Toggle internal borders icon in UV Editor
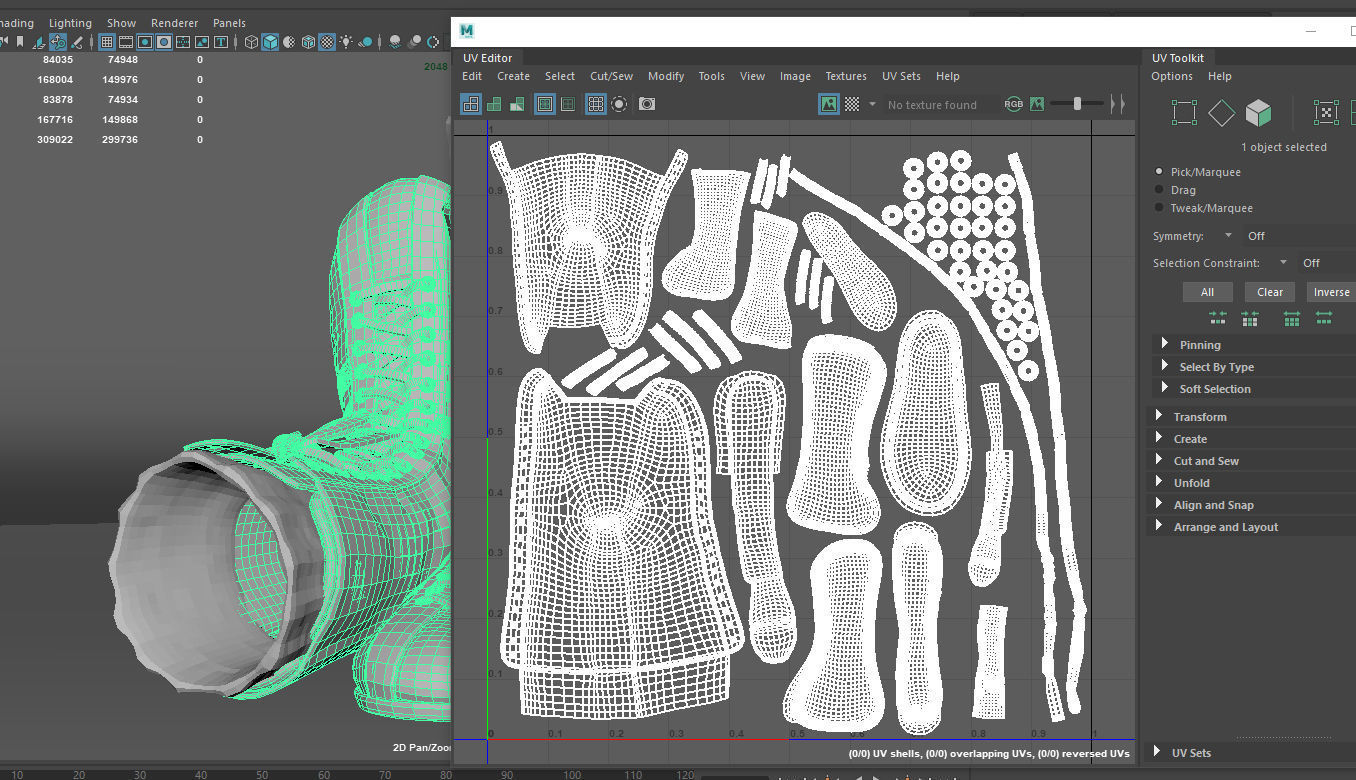 [x=568, y=104]
